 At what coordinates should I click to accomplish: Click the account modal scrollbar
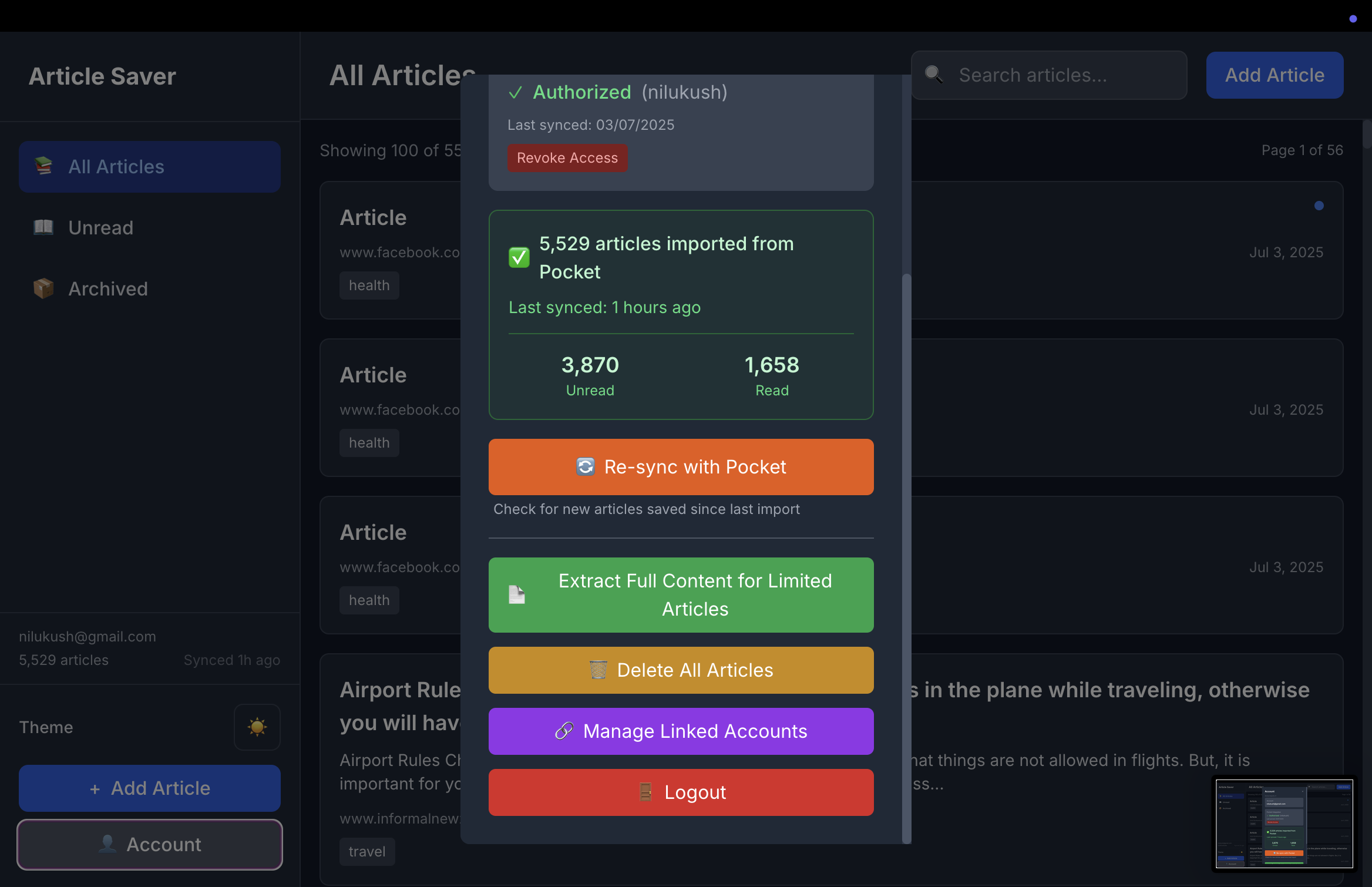pos(907,558)
